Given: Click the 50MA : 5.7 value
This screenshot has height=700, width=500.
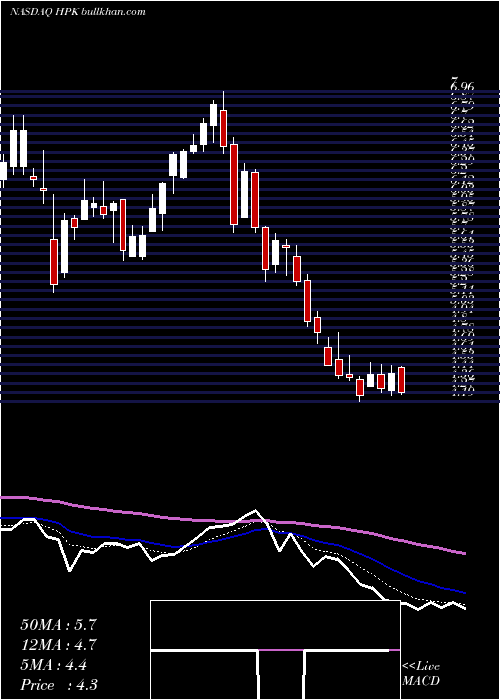Looking at the screenshot, I should tap(58, 625).
